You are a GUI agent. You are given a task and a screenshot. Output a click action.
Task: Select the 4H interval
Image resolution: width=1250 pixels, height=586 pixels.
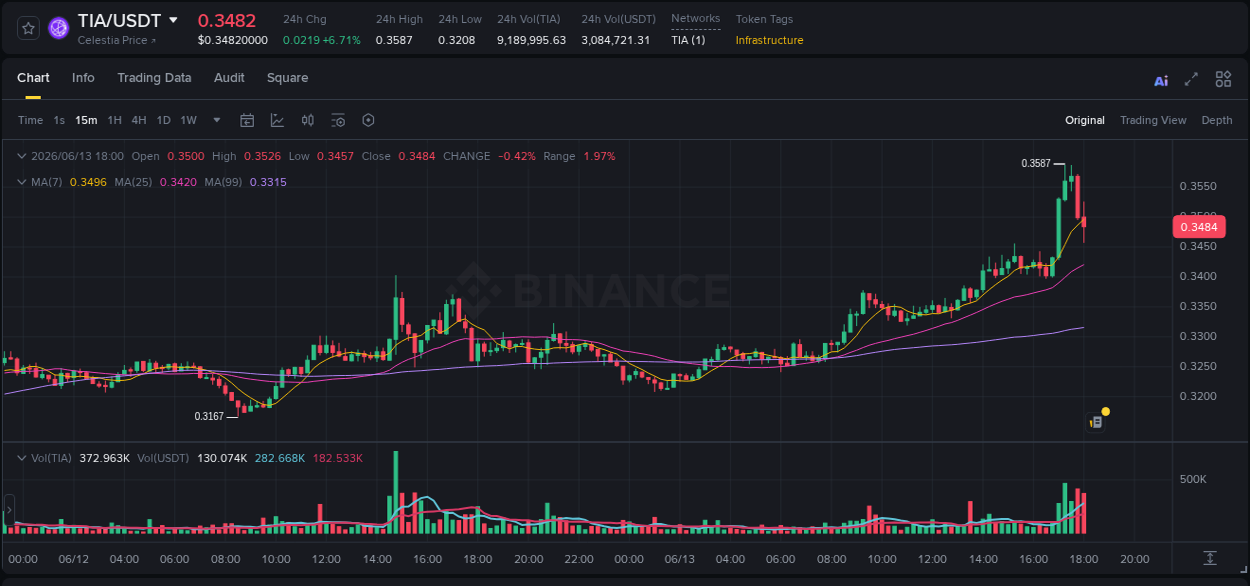click(139, 120)
